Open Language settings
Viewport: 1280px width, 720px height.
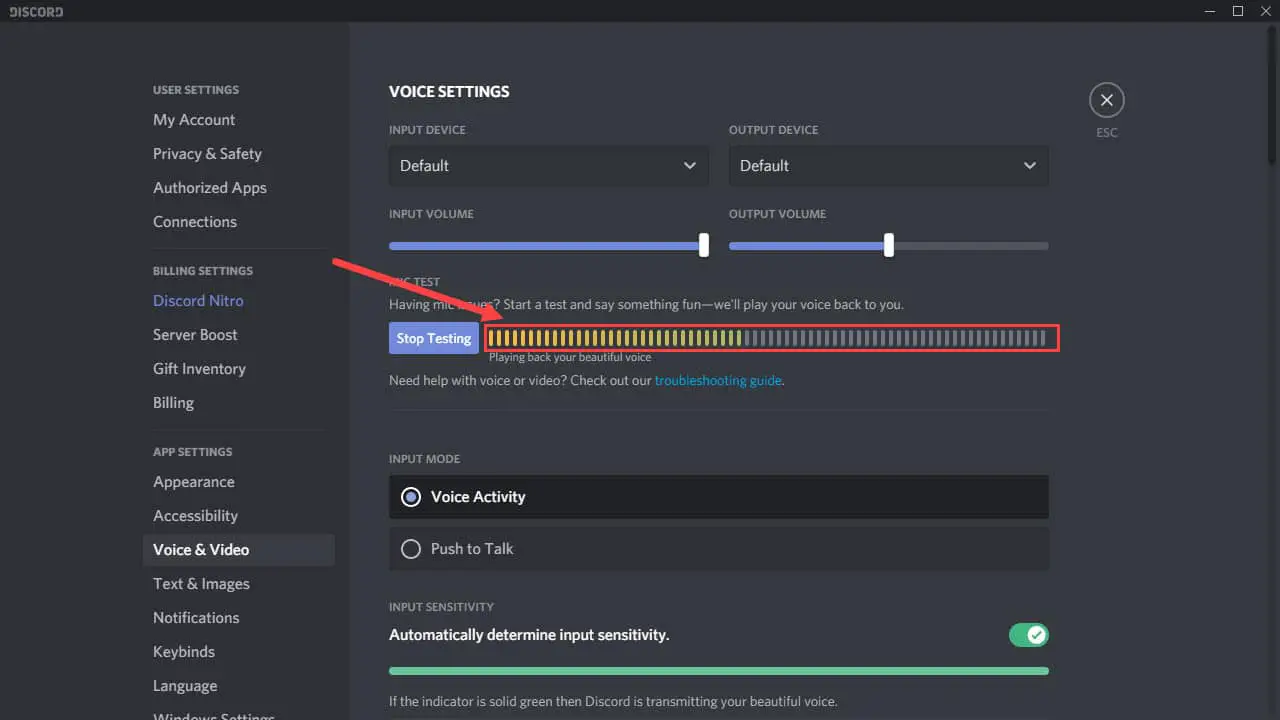coord(185,686)
